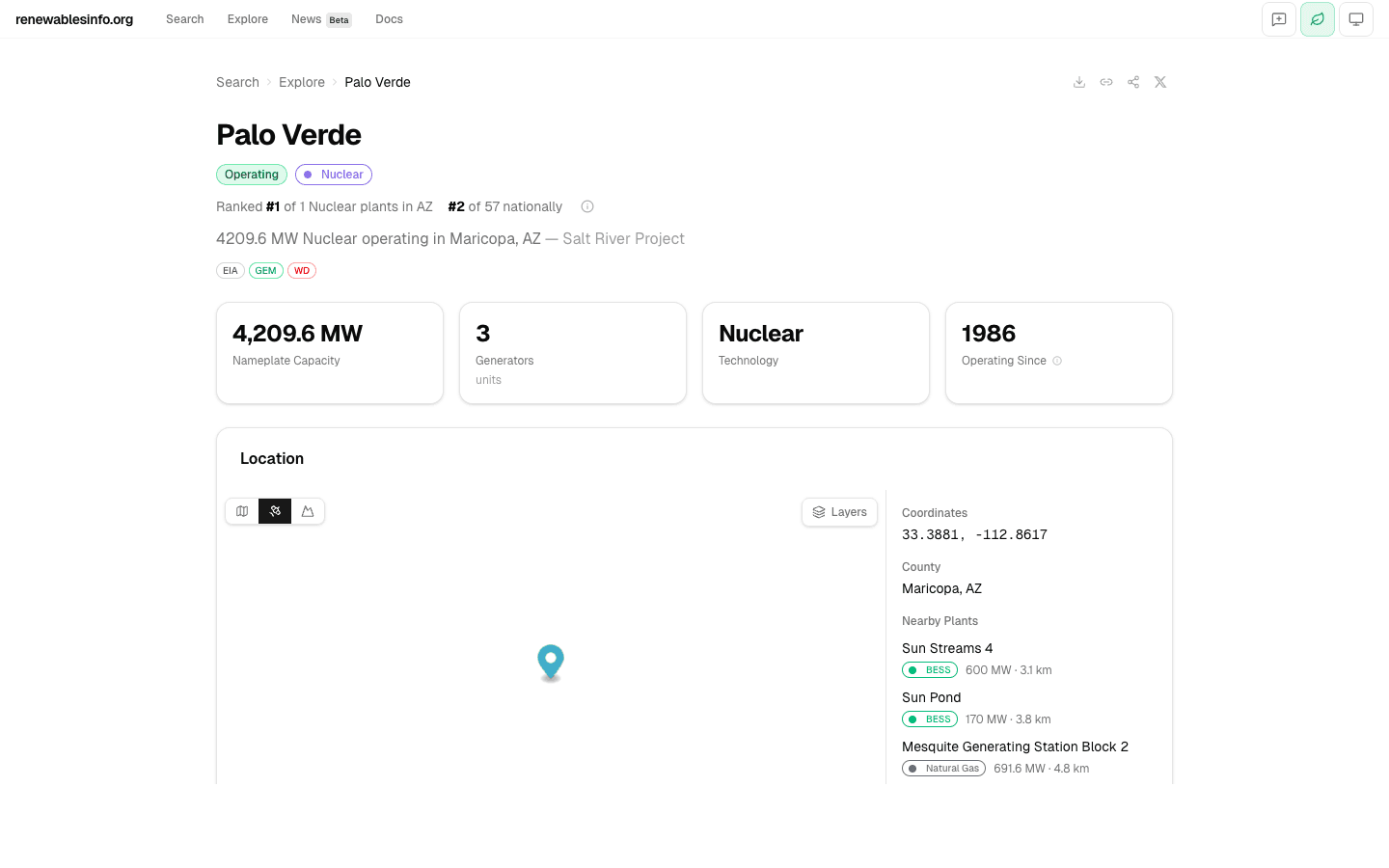Open the Layers map control
Viewport: 1389px width, 868px height.
(x=839, y=512)
